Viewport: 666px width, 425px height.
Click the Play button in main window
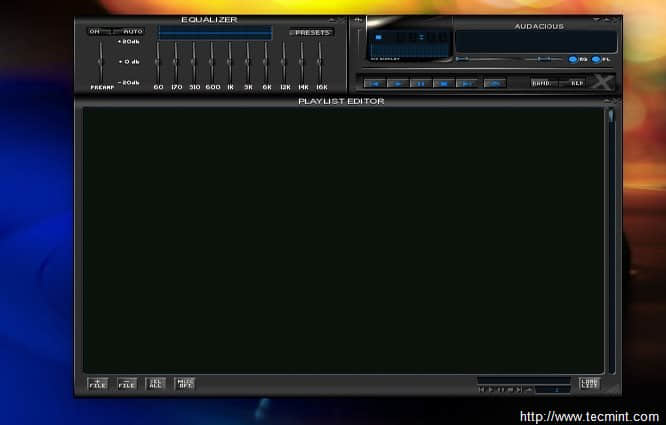coord(398,84)
